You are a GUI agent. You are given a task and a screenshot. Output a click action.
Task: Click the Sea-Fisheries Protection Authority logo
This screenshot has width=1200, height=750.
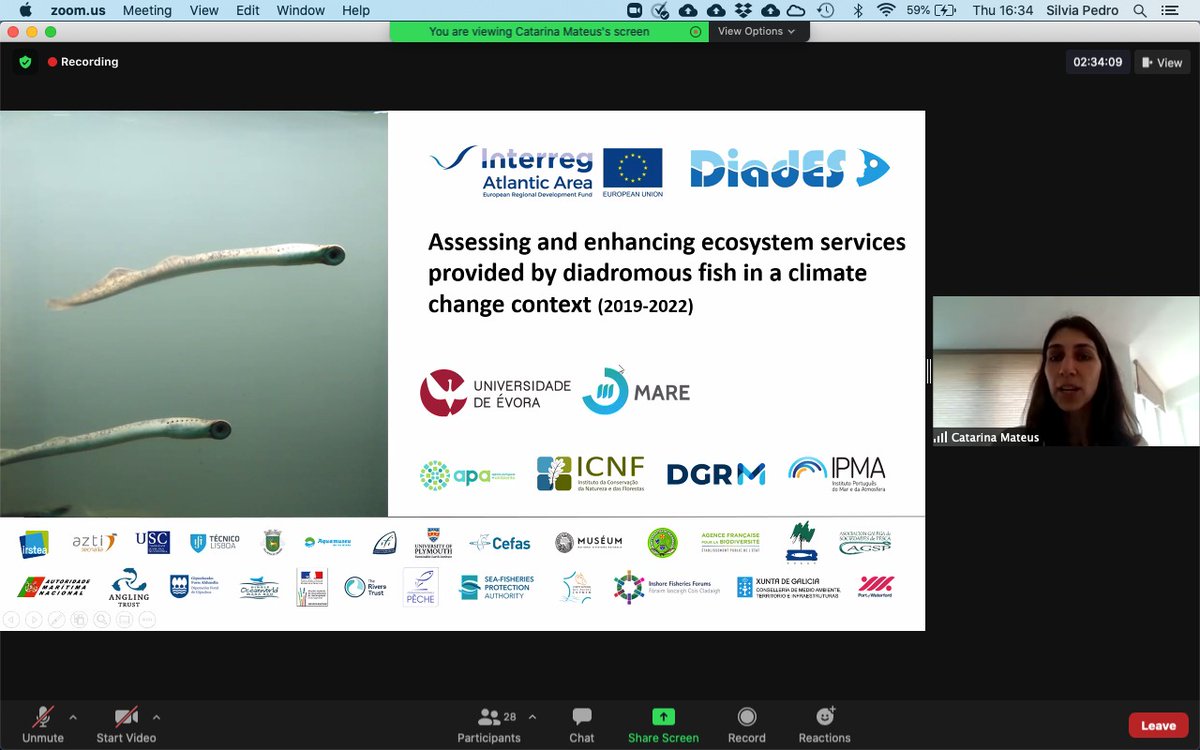[496, 587]
